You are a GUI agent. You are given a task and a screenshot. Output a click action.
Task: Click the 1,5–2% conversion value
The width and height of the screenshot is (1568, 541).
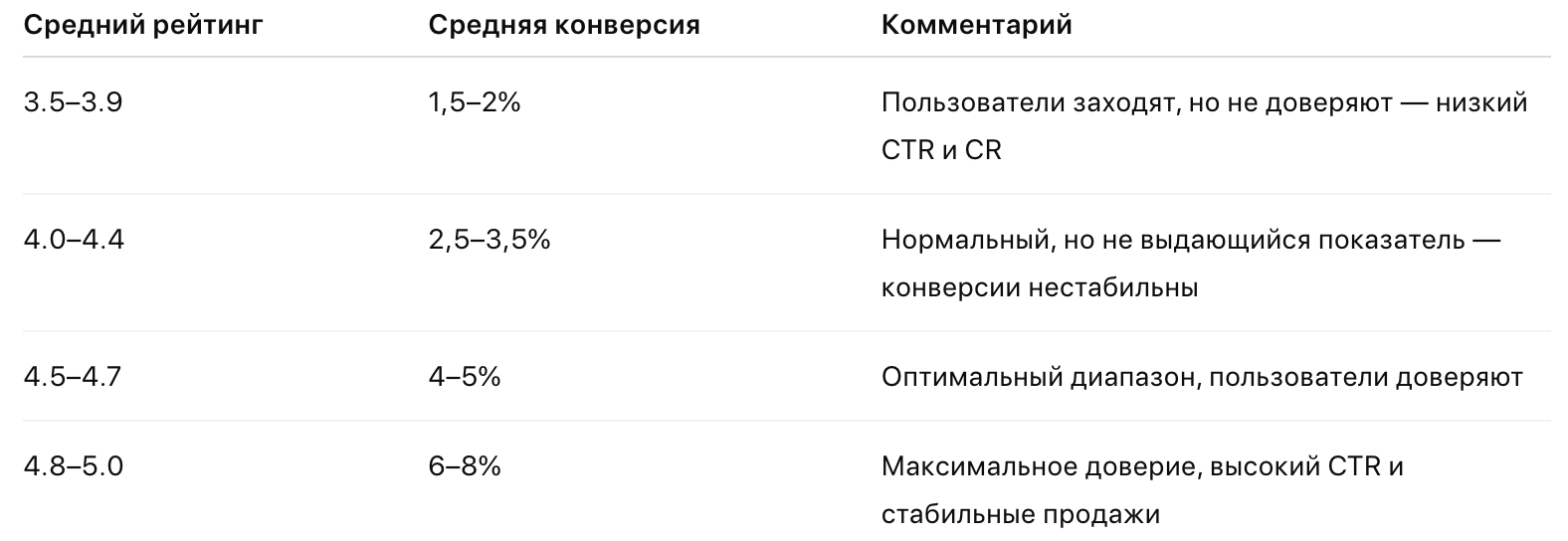(x=475, y=102)
